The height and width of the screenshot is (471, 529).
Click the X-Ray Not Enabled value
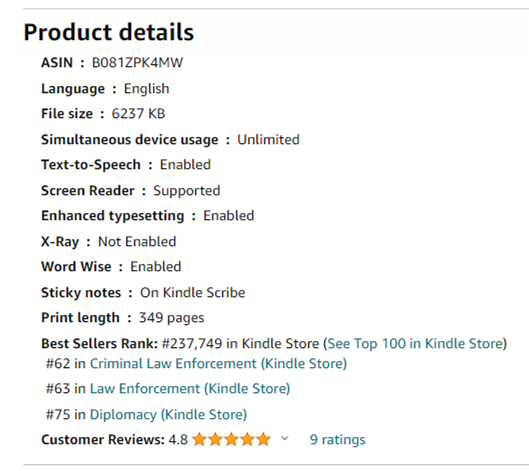tap(137, 242)
